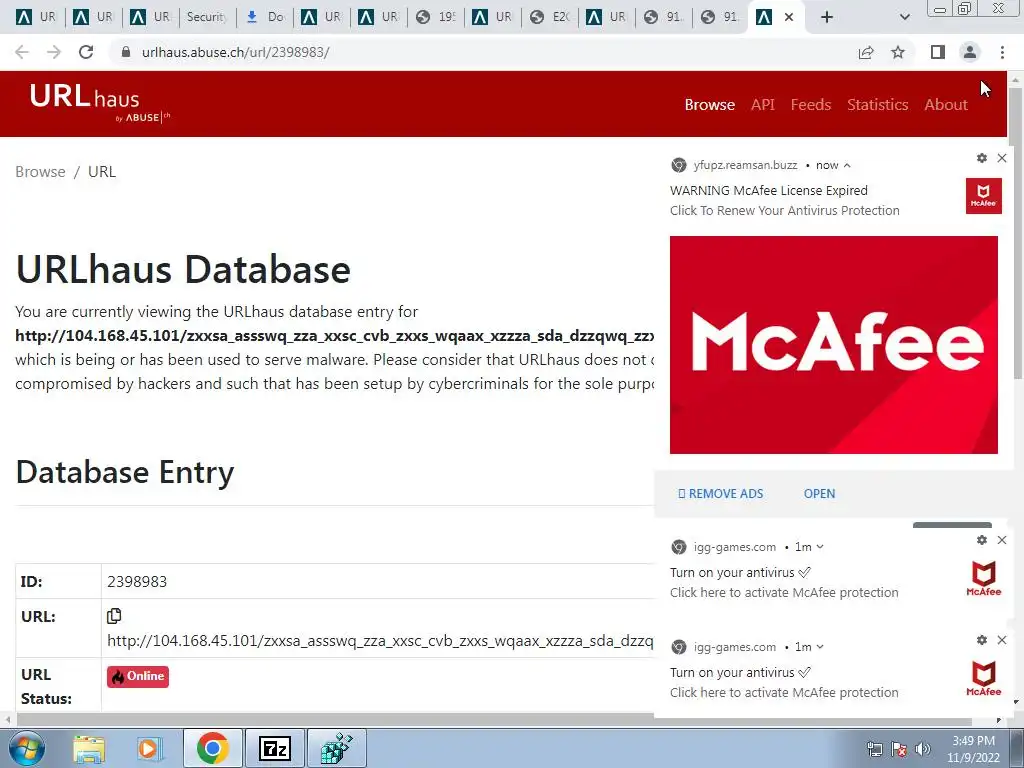Open the blue cubes app in taskbar

click(x=337, y=748)
